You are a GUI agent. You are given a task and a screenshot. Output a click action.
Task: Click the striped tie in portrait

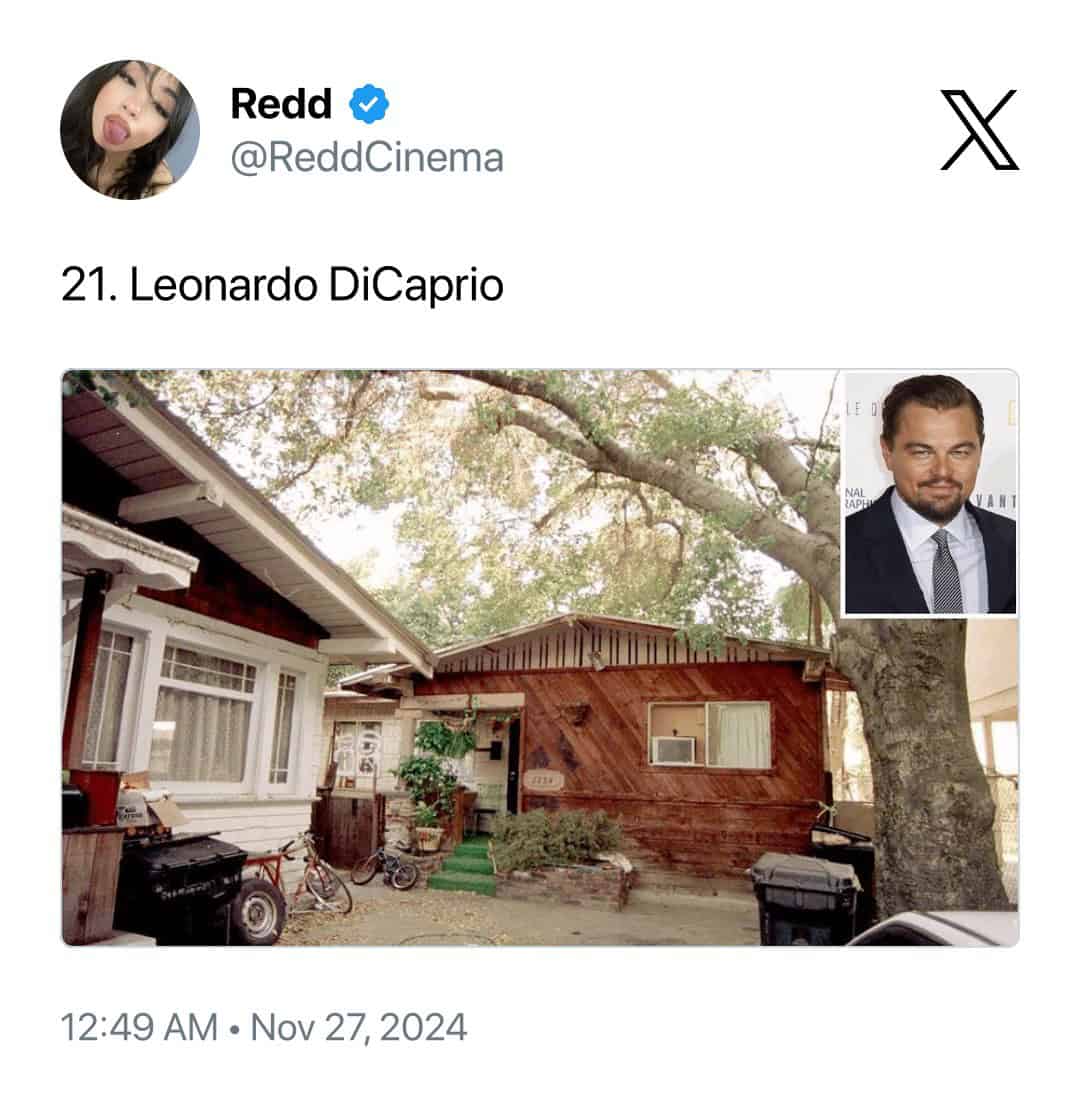[x=945, y=570]
